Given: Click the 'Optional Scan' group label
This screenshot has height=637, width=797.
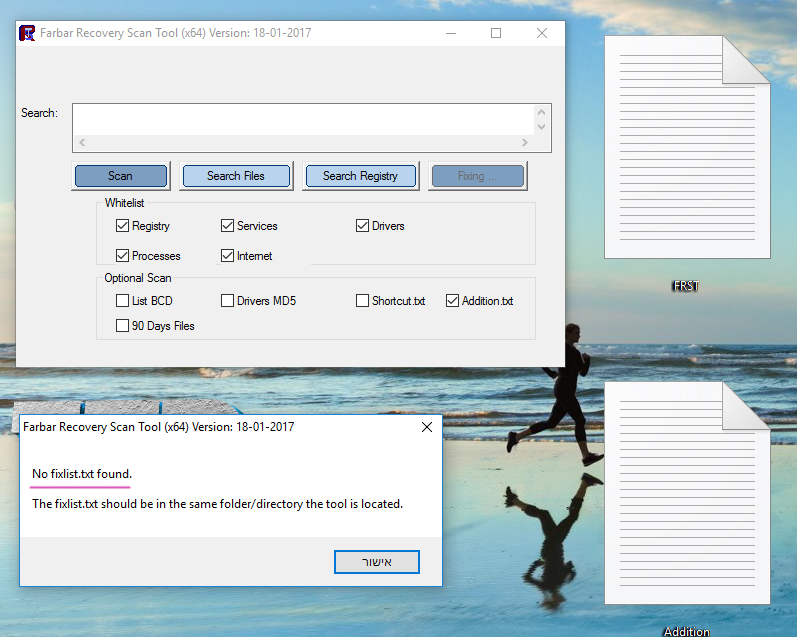Looking at the screenshot, I should click(x=138, y=278).
